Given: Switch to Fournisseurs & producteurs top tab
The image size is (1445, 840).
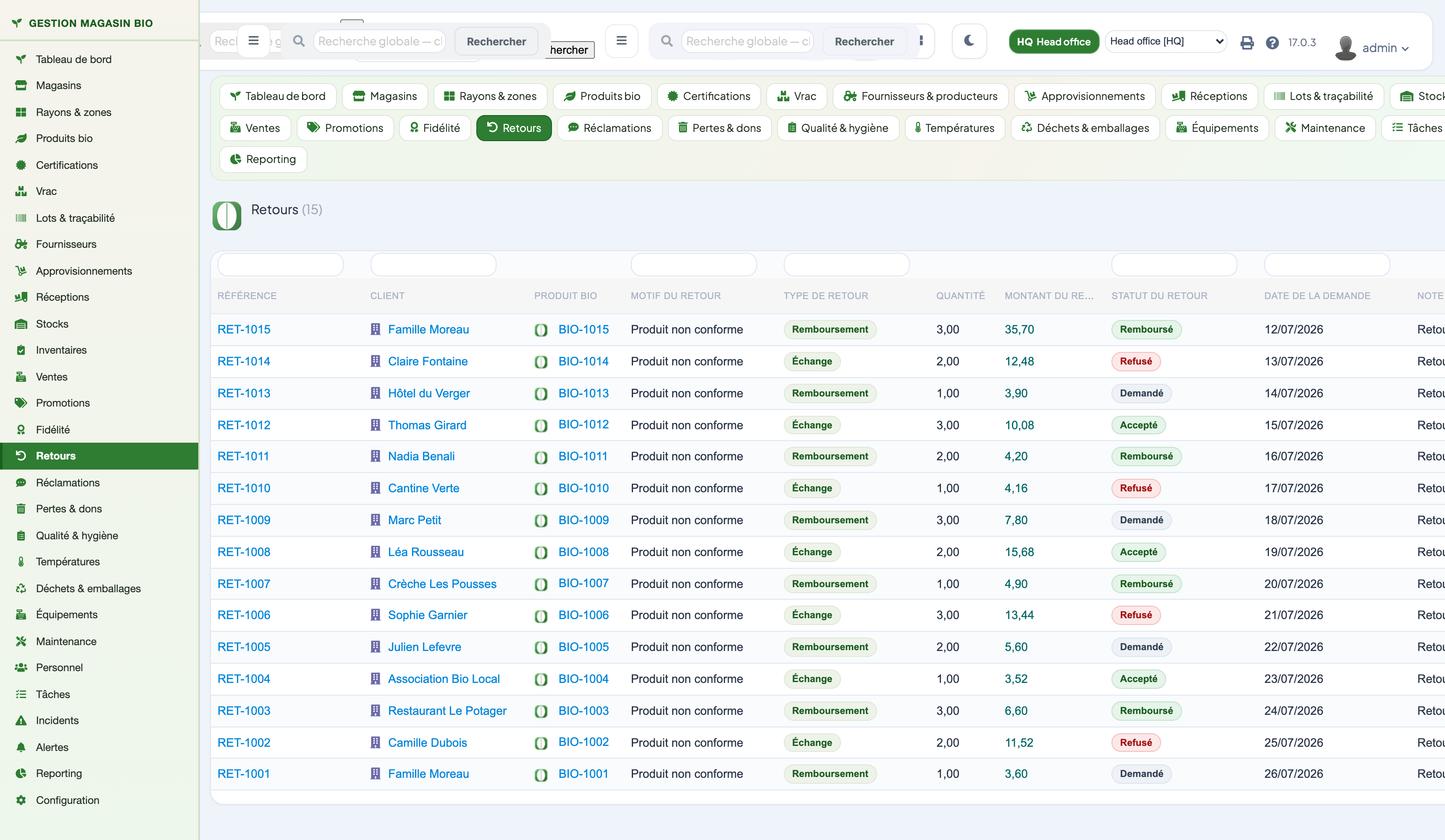Looking at the screenshot, I should pos(920,96).
